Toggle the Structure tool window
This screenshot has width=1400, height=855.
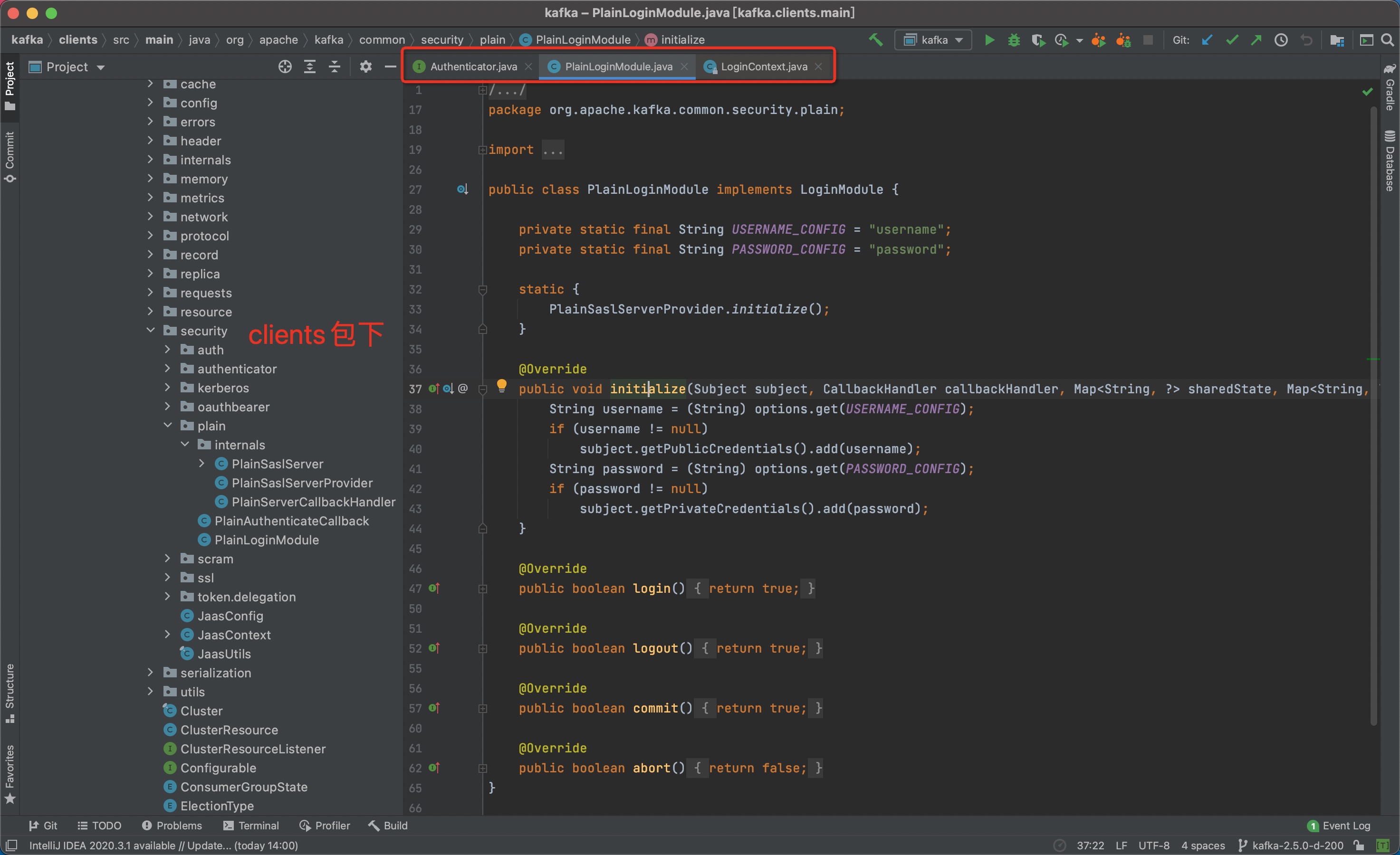(x=10, y=692)
